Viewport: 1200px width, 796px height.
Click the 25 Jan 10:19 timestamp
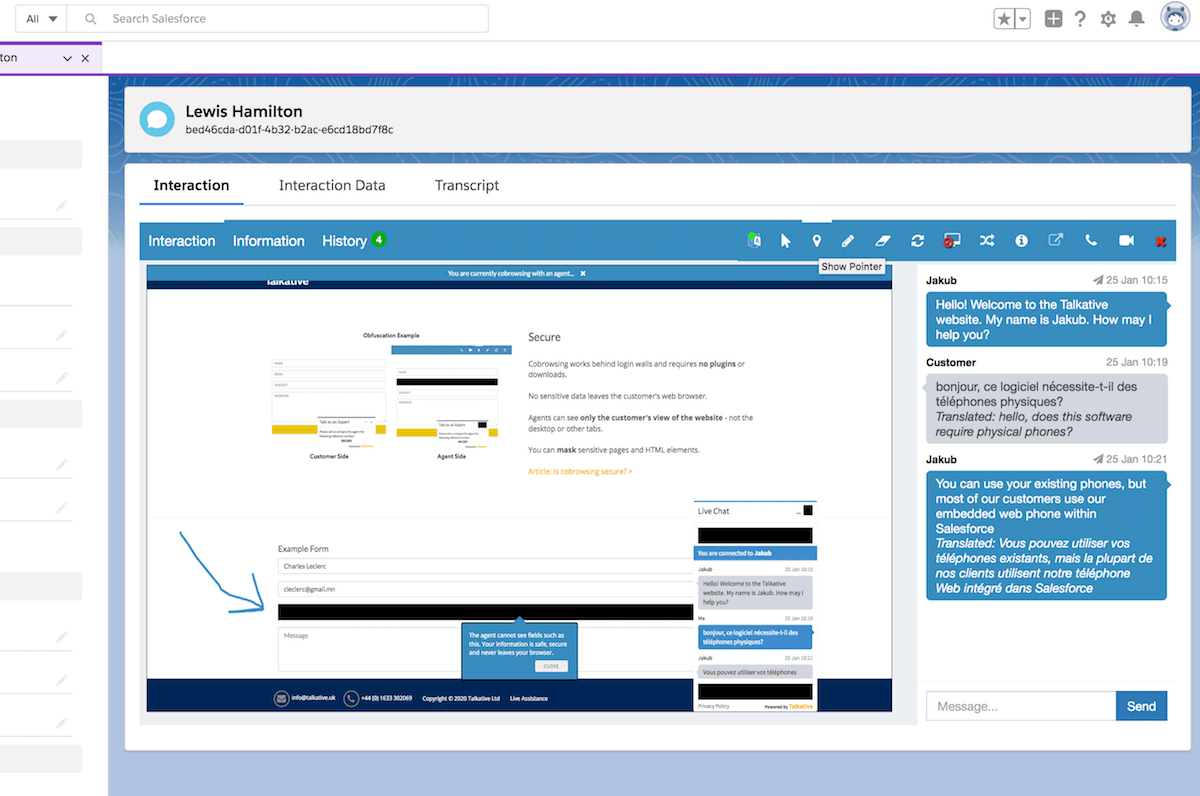[1136, 362]
